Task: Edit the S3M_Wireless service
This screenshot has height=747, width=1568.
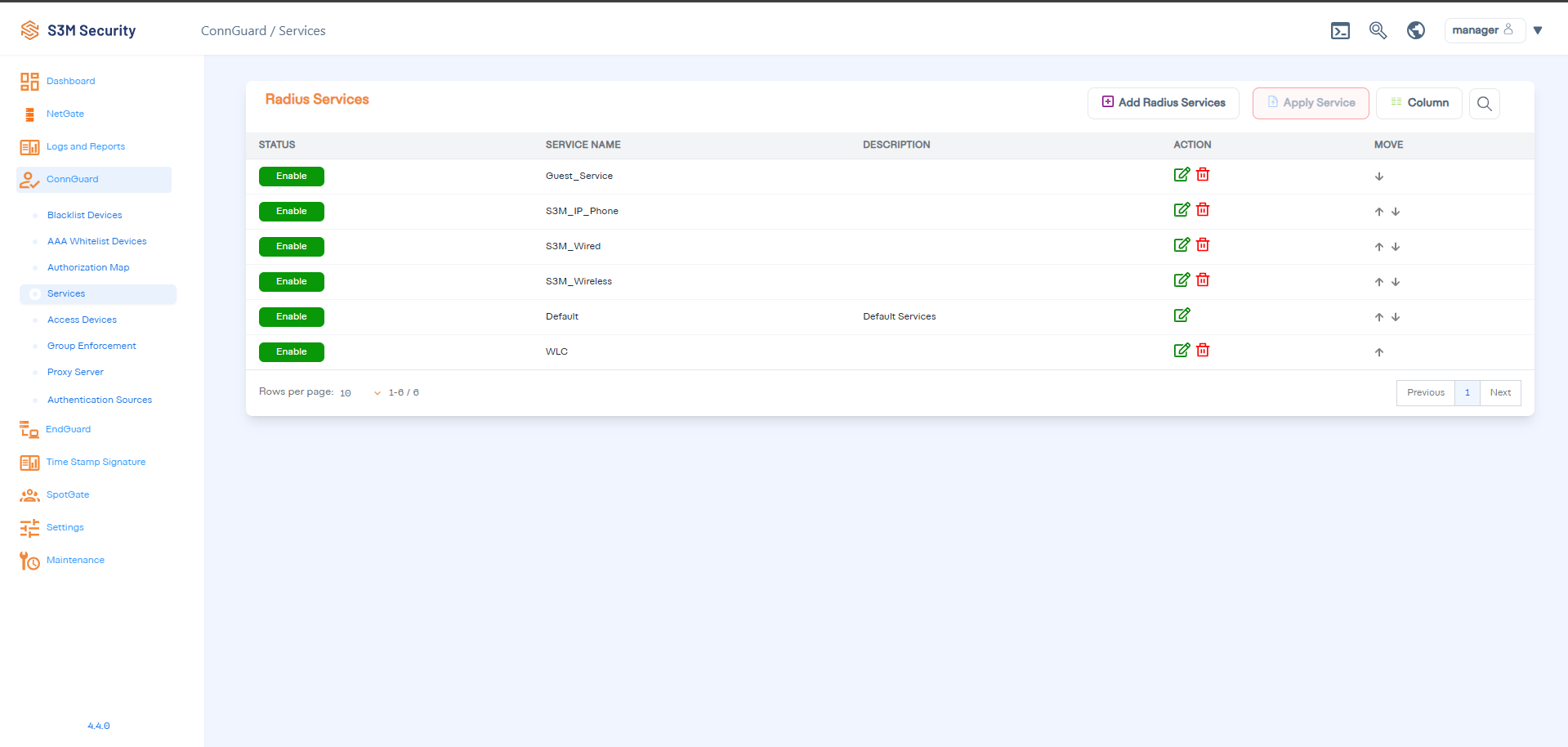Action: [1182, 280]
